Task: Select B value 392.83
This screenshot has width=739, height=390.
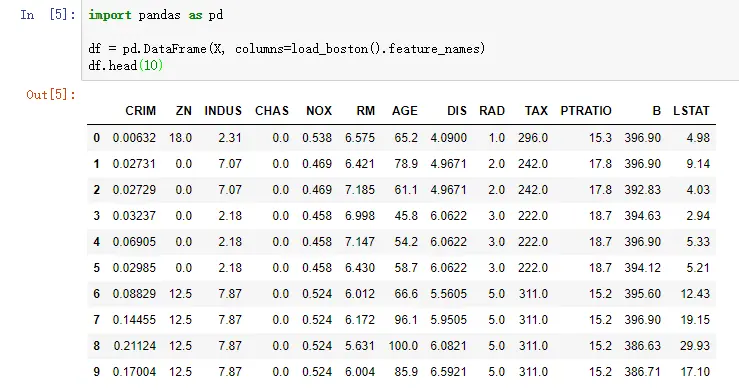Action: click(x=643, y=190)
